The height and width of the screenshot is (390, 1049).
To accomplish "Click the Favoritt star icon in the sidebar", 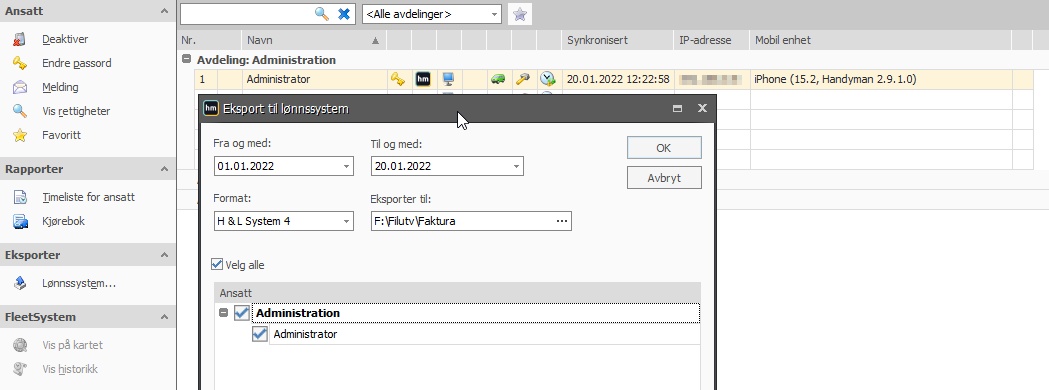I will pyautogui.click(x=20, y=135).
